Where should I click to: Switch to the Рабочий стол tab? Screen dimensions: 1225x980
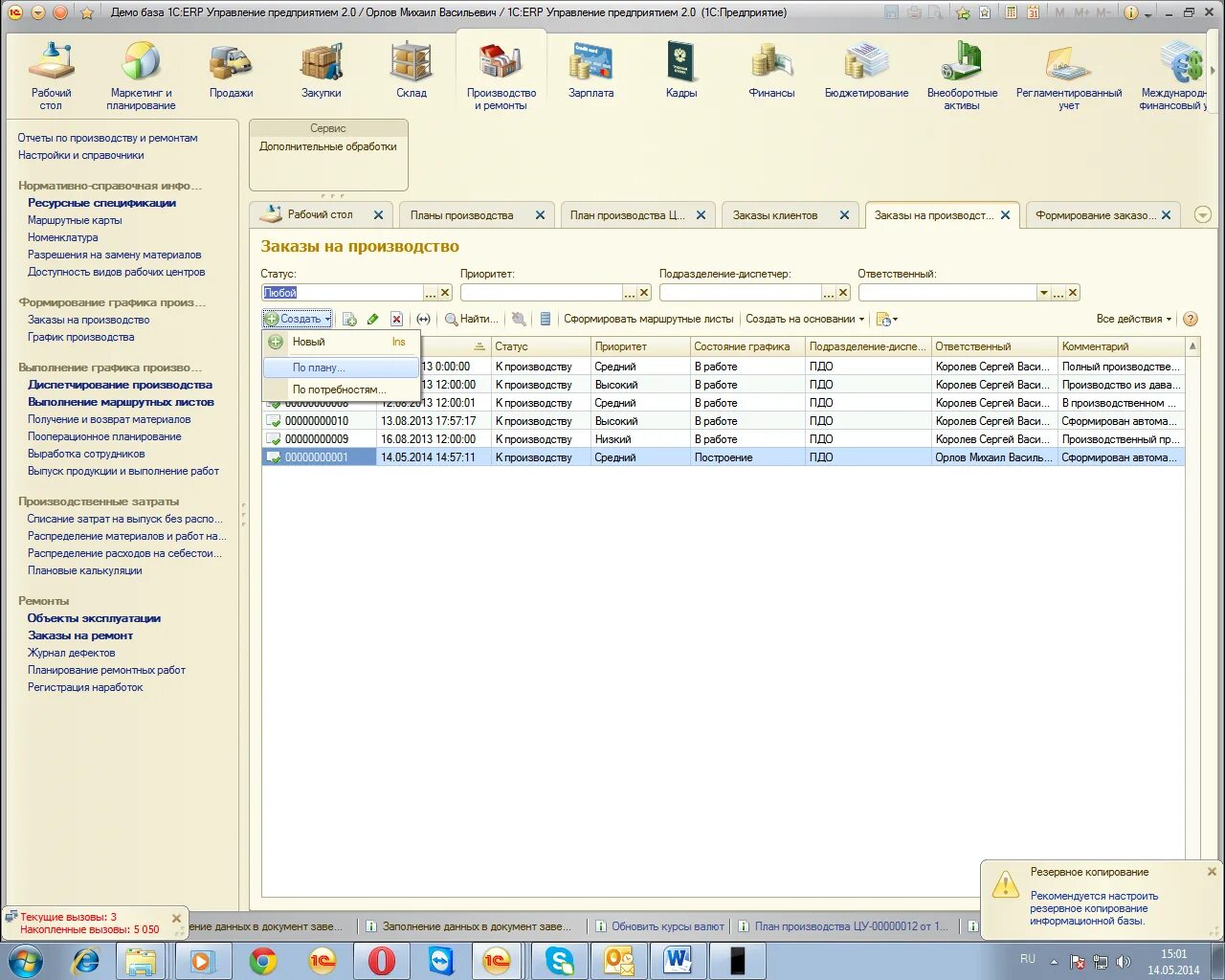click(x=320, y=215)
